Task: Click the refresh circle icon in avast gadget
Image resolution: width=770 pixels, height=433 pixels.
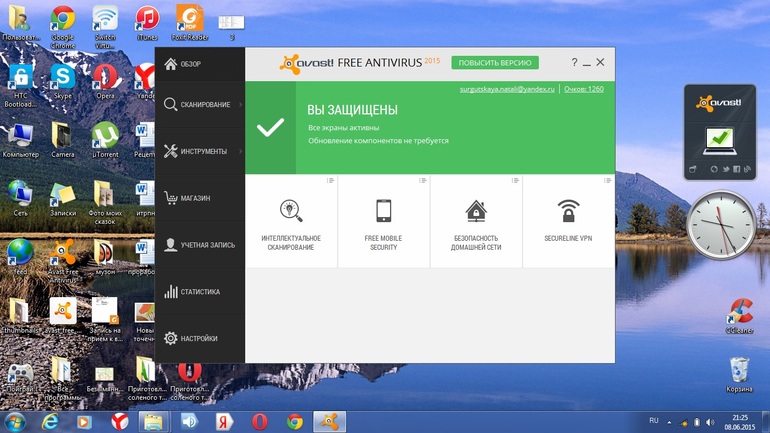Action: (714, 169)
